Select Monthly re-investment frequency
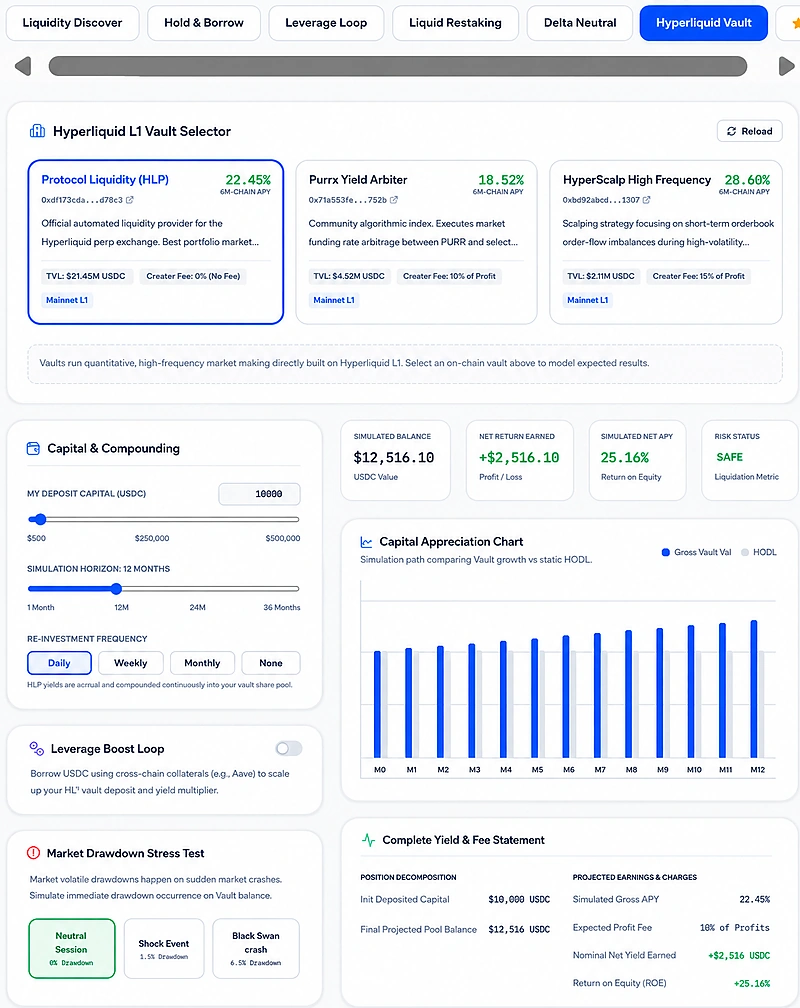This screenshot has height=1008, width=800. point(202,663)
